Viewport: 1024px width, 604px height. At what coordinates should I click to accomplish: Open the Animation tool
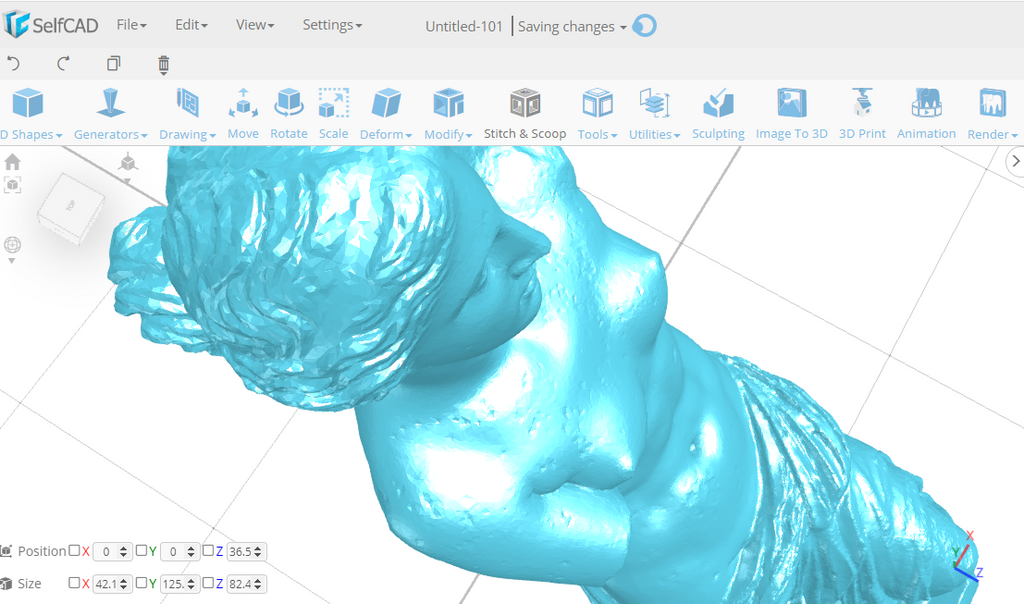click(926, 114)
